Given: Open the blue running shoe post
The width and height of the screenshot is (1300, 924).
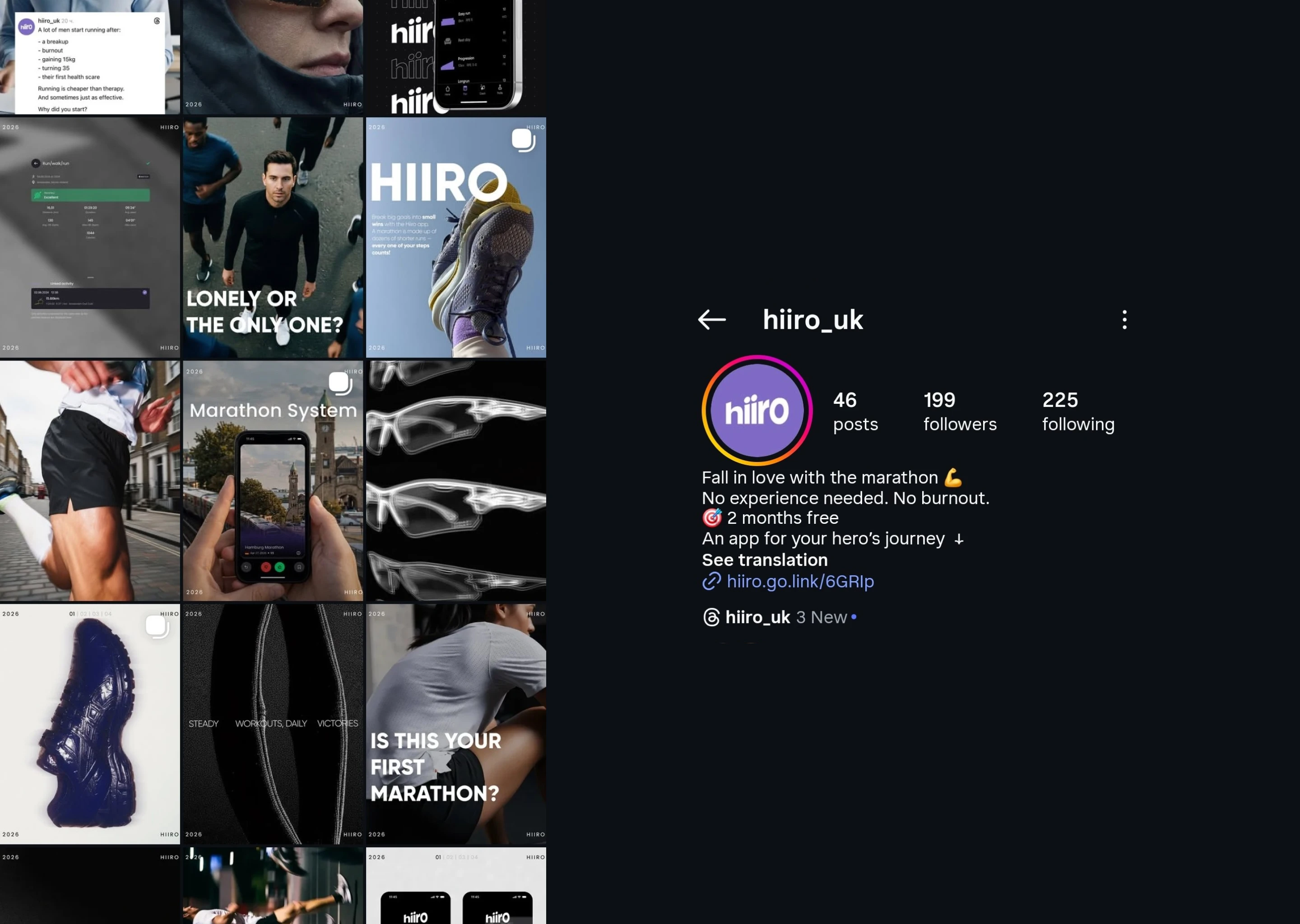Looking at the screenshot, I should point(90,724).
